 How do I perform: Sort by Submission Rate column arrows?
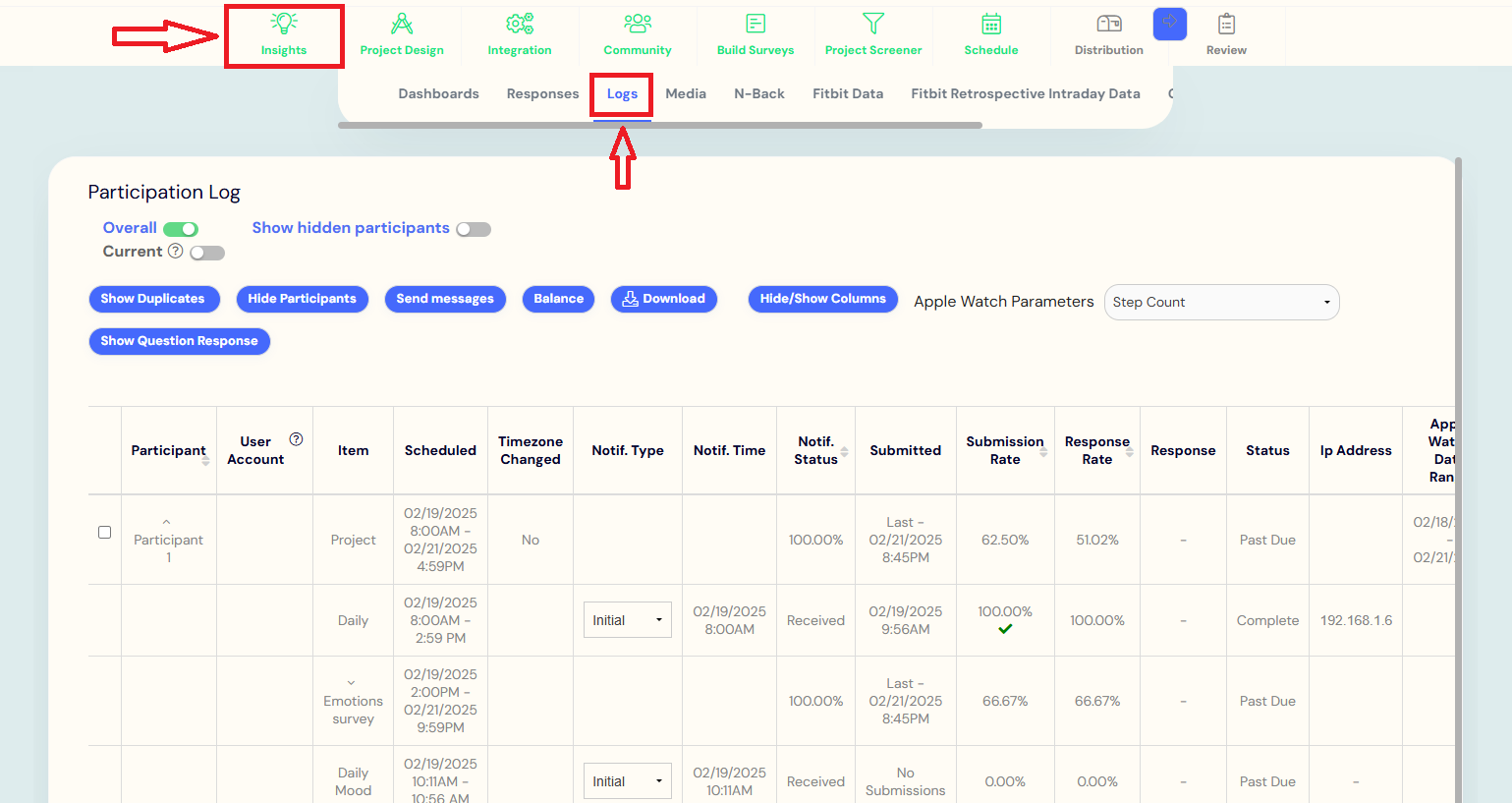[1043, 451]
